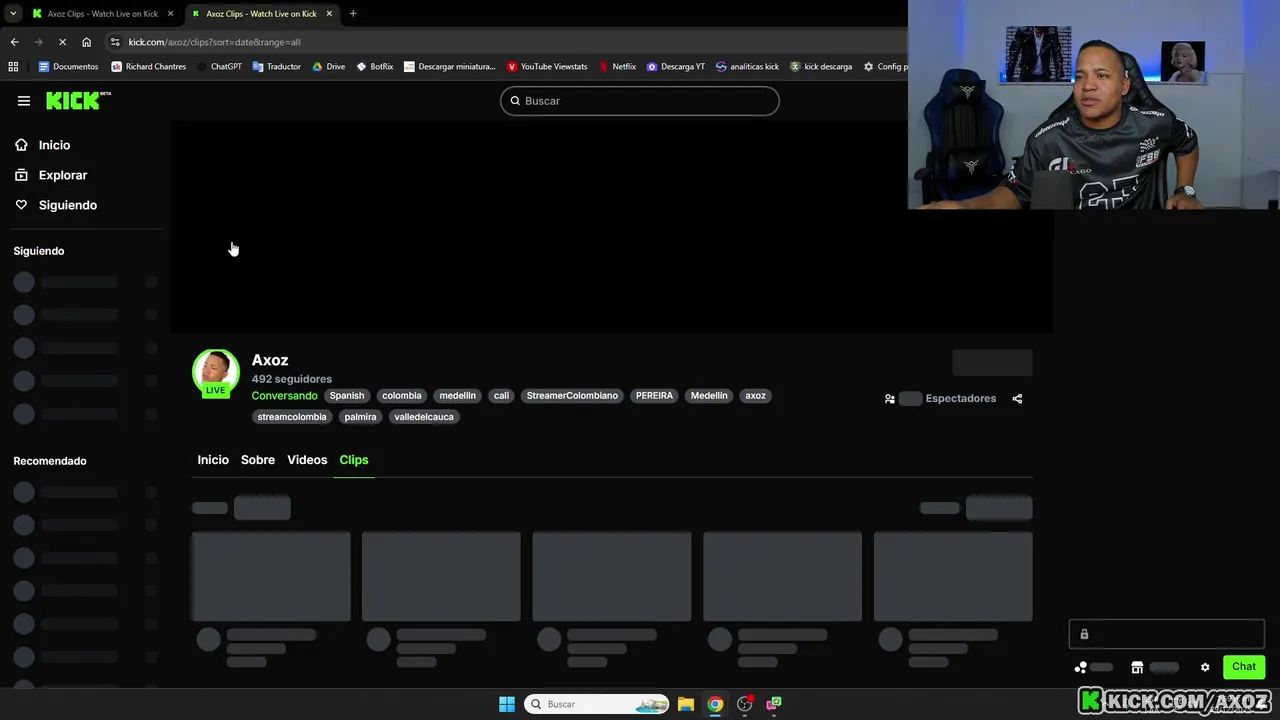Select the medellin lowercase tag

coord(458,396)
